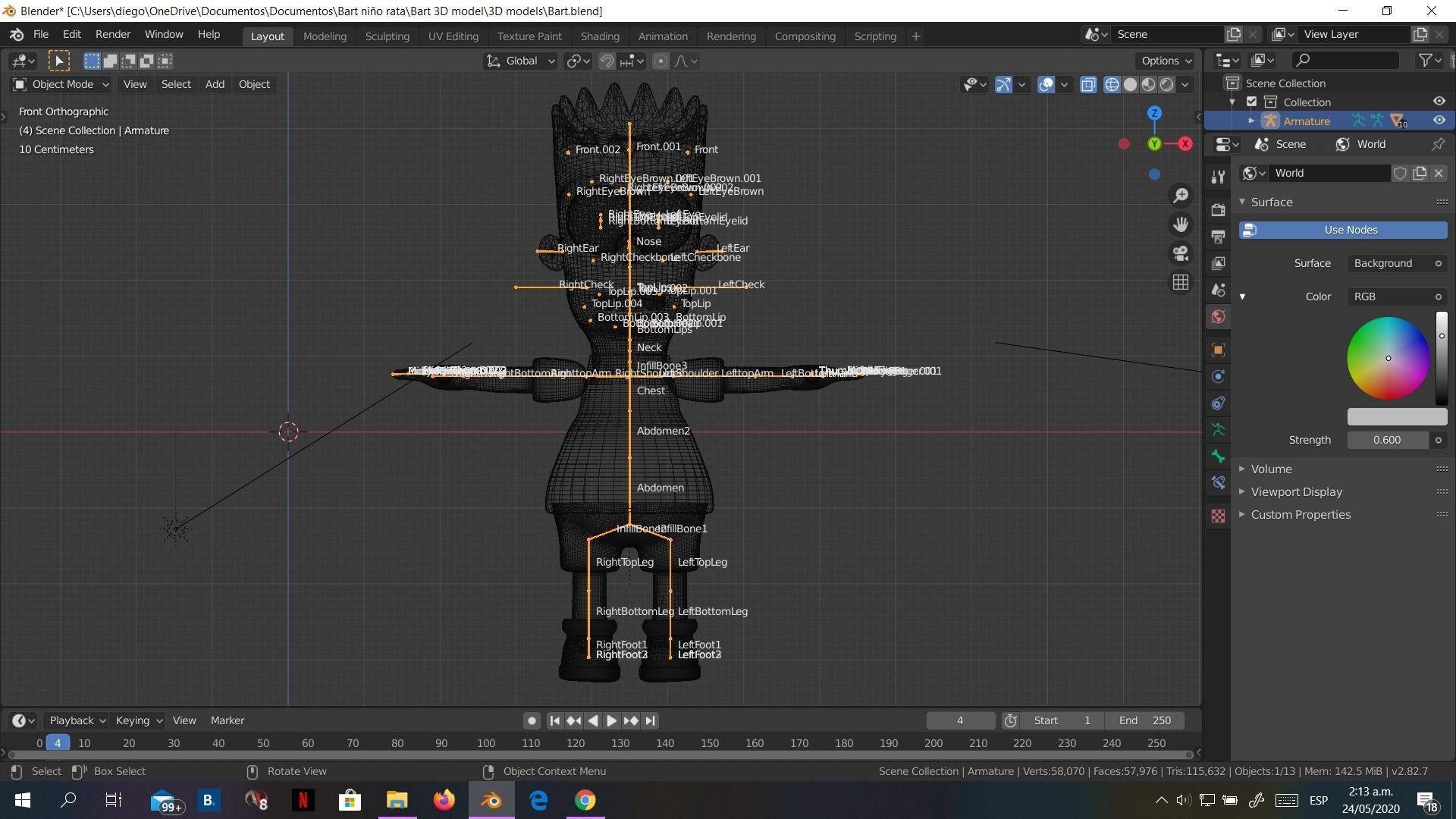Open the Render menu

click(x=112, y=34)
